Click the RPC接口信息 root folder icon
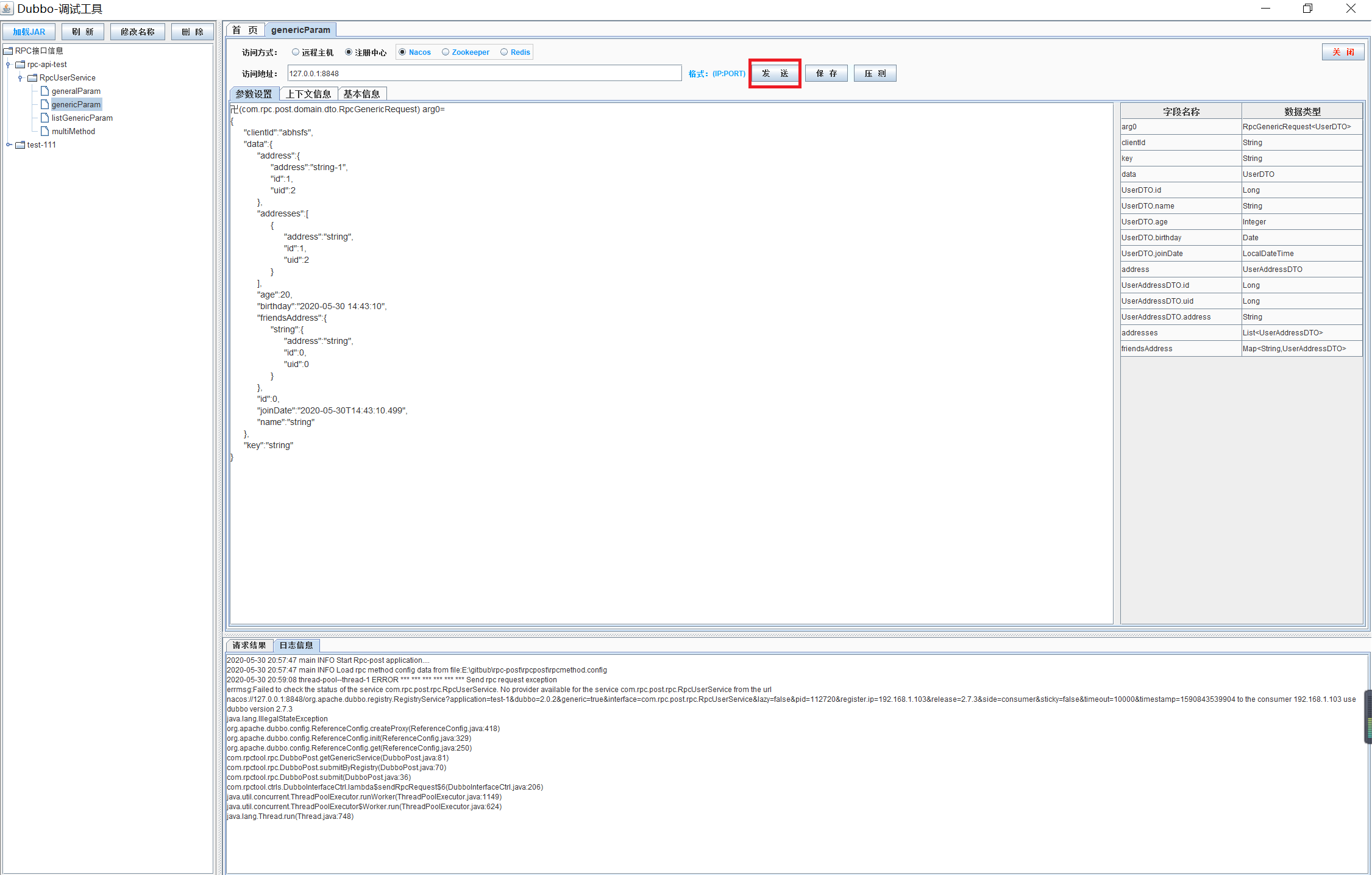 (x=8, y=51)
